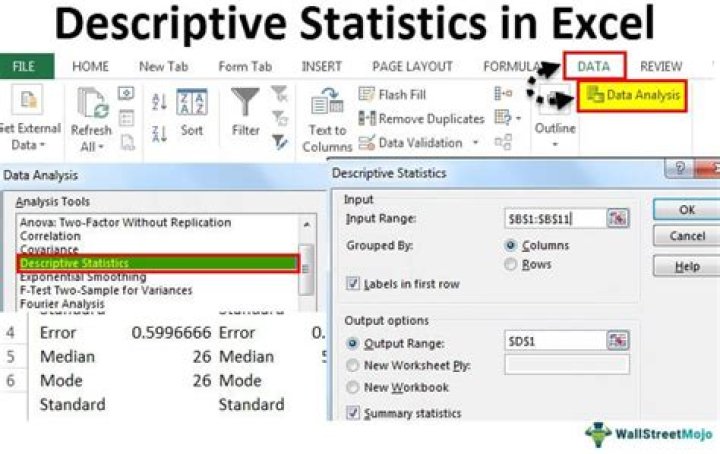Image resolution: width=720 pixels, height=454 pixels.
Task: Click the 0.5996666 Error value cell
Action: pos(171,332)
